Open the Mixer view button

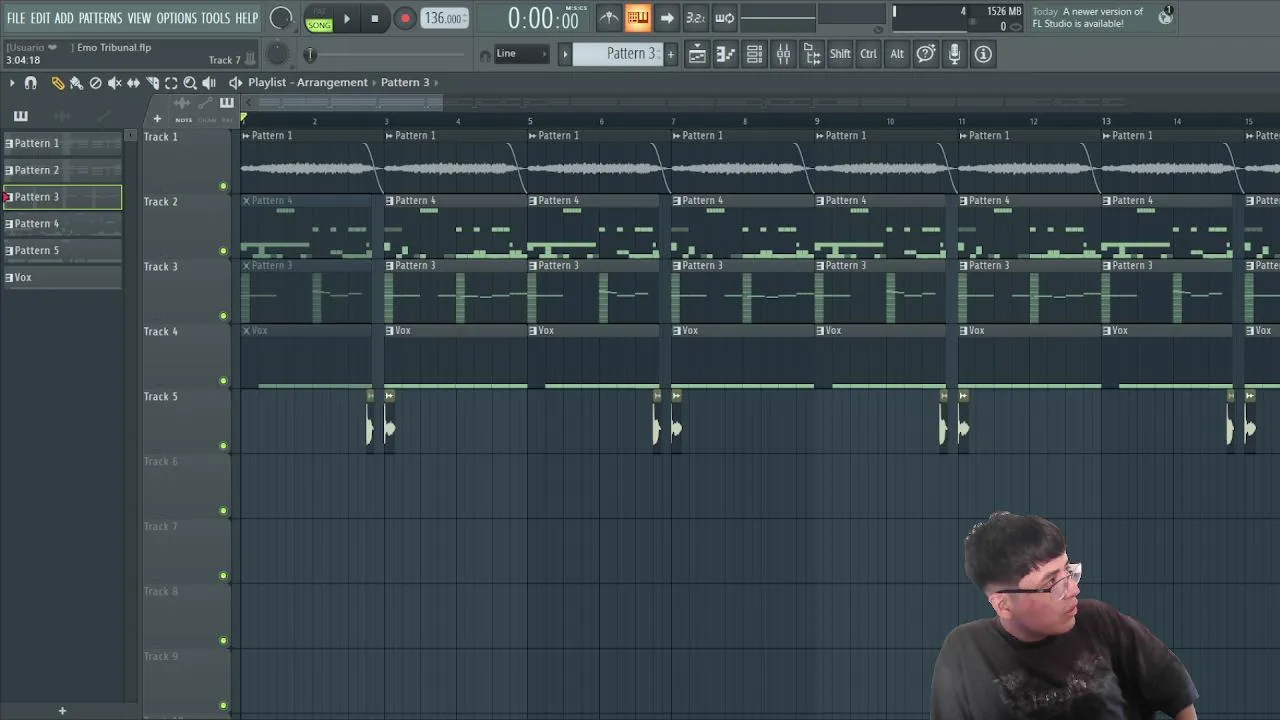point(784,54)
